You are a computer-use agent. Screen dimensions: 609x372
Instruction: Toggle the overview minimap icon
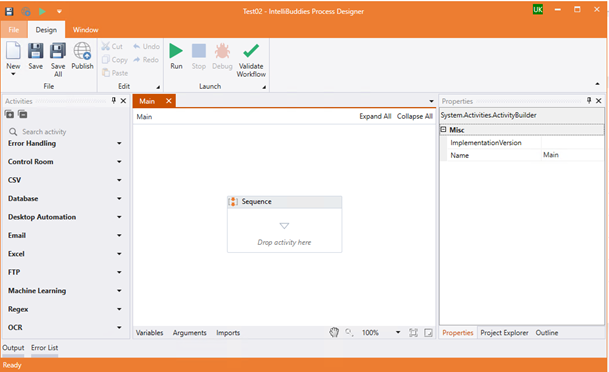428,333
